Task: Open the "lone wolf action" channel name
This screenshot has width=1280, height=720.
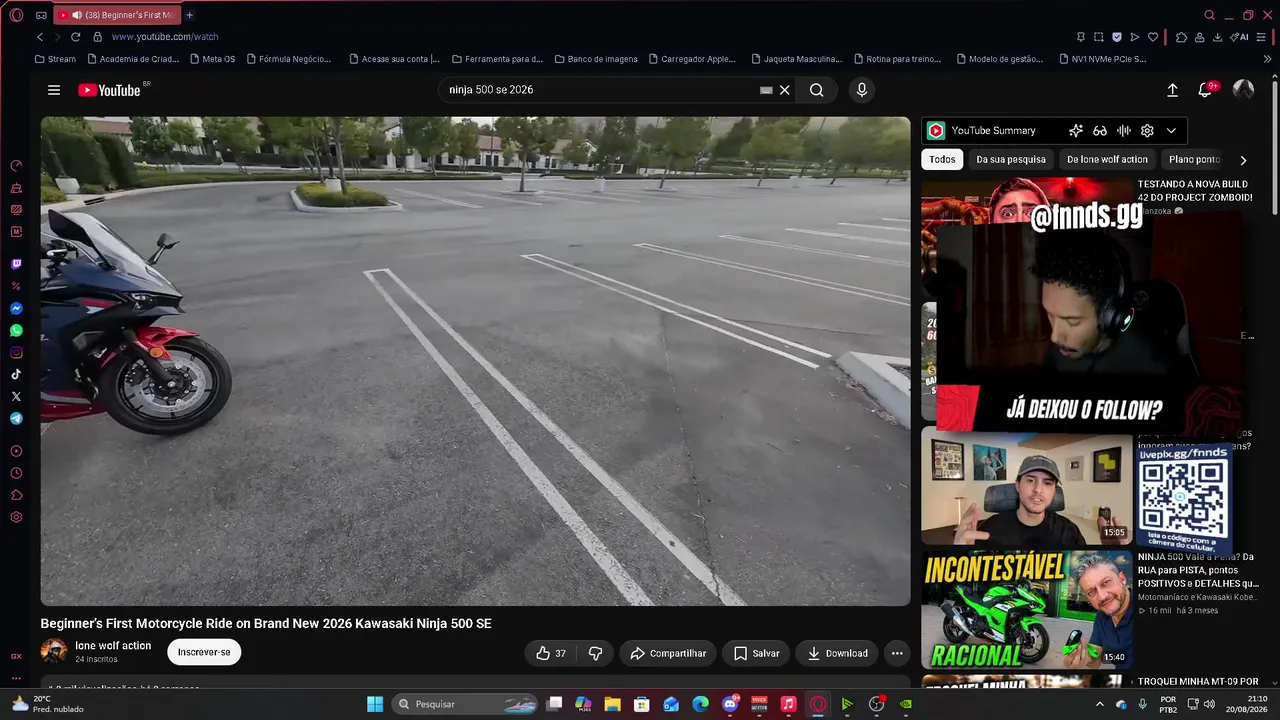Action: pos(113,646)
